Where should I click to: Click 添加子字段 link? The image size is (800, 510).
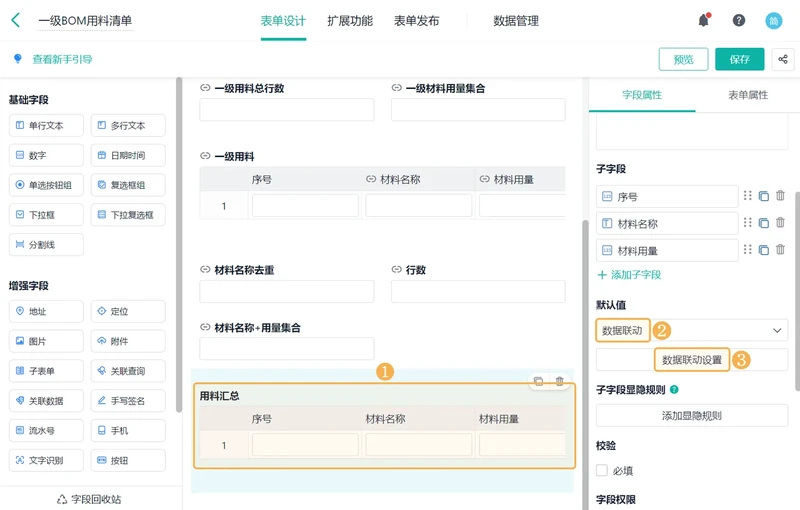tap(629, 275)
